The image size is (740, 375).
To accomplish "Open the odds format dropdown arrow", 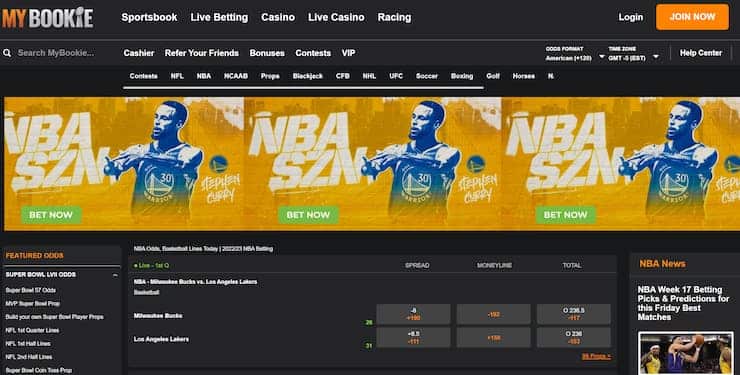I will coord(602,57).
